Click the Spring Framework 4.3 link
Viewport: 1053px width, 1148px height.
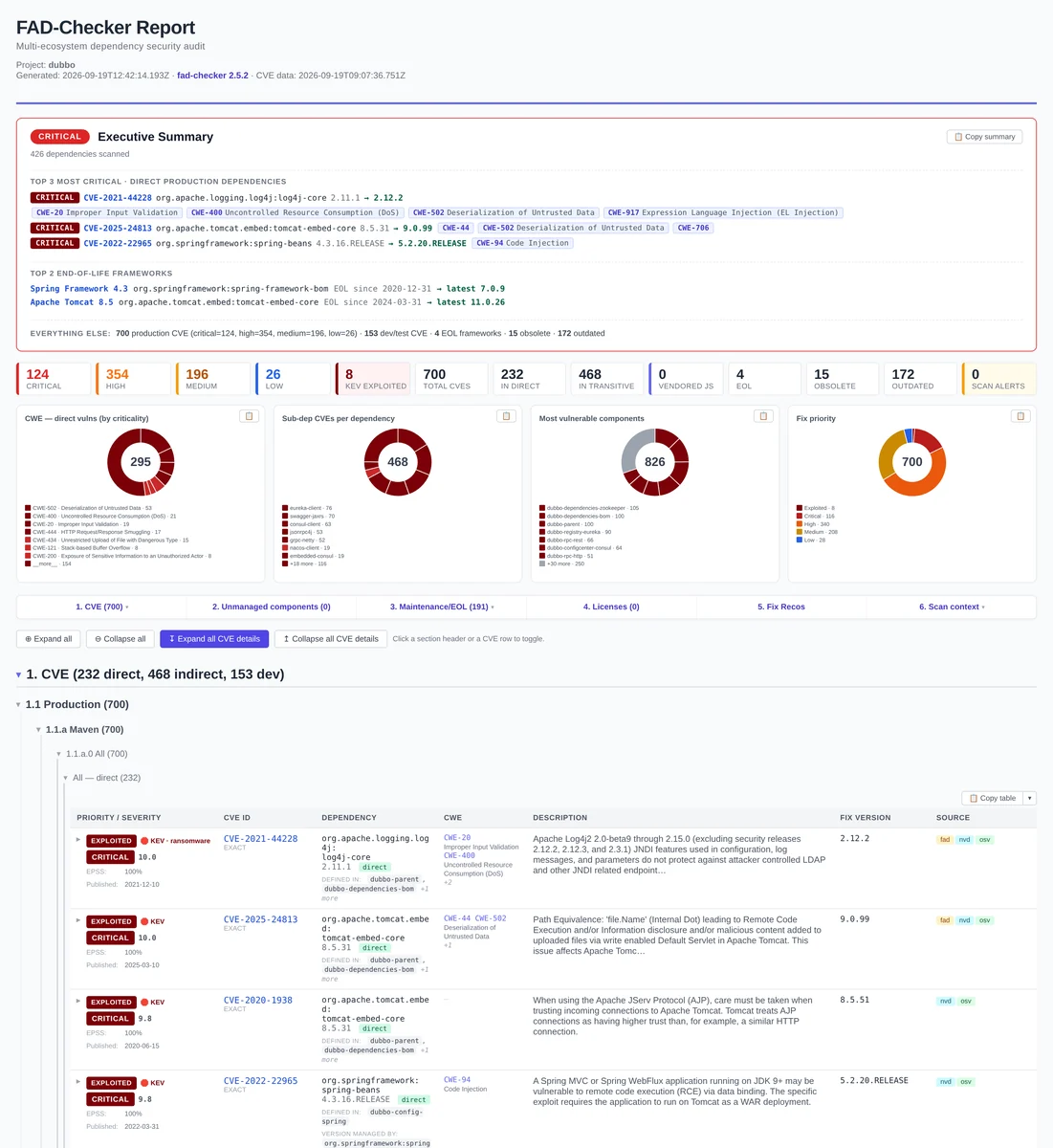tap(78, 288)
